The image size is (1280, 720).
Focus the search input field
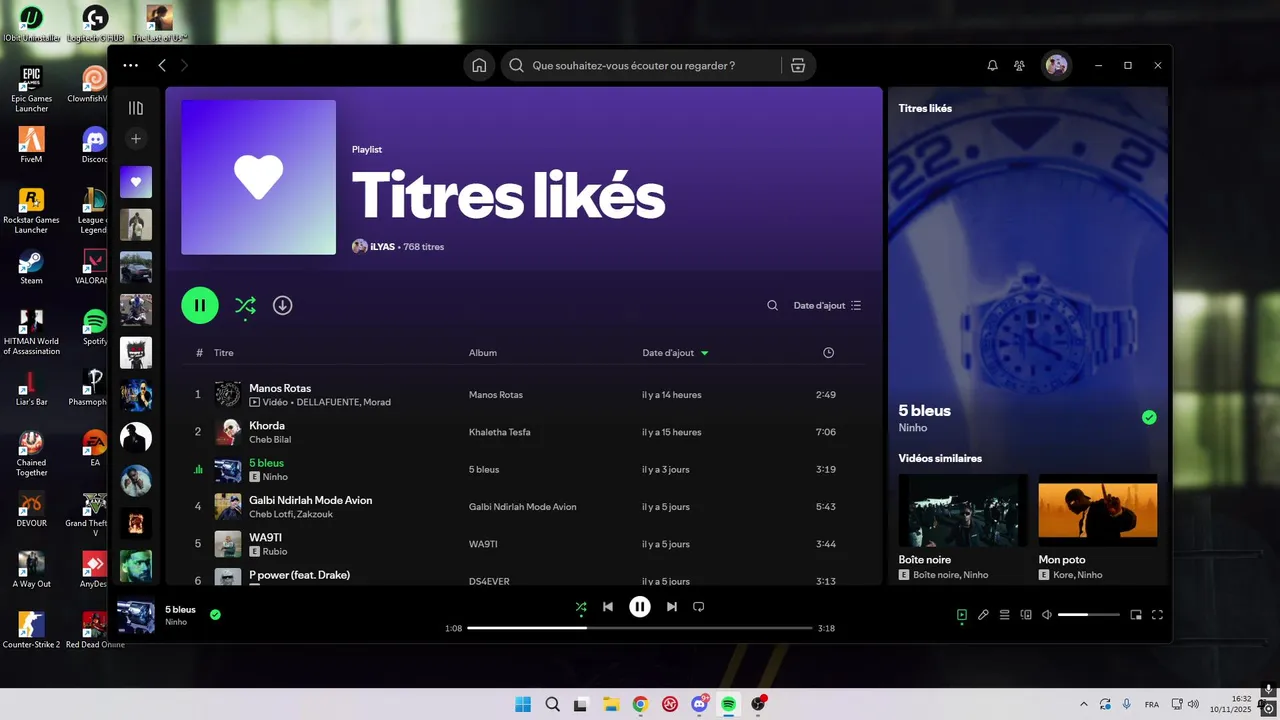point(640,66)
